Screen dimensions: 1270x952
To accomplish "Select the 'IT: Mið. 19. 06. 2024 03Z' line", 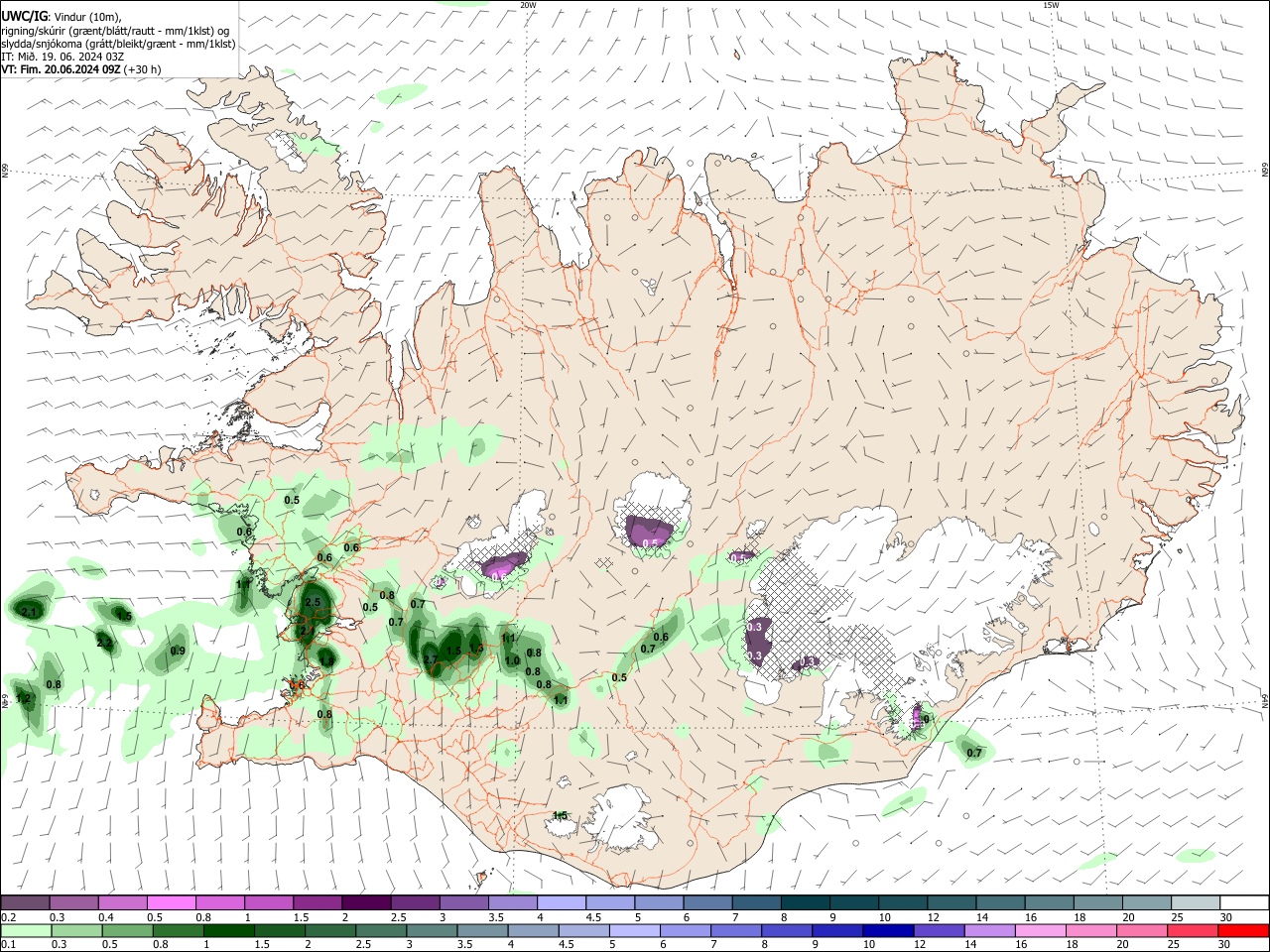I will pos(63,57).
